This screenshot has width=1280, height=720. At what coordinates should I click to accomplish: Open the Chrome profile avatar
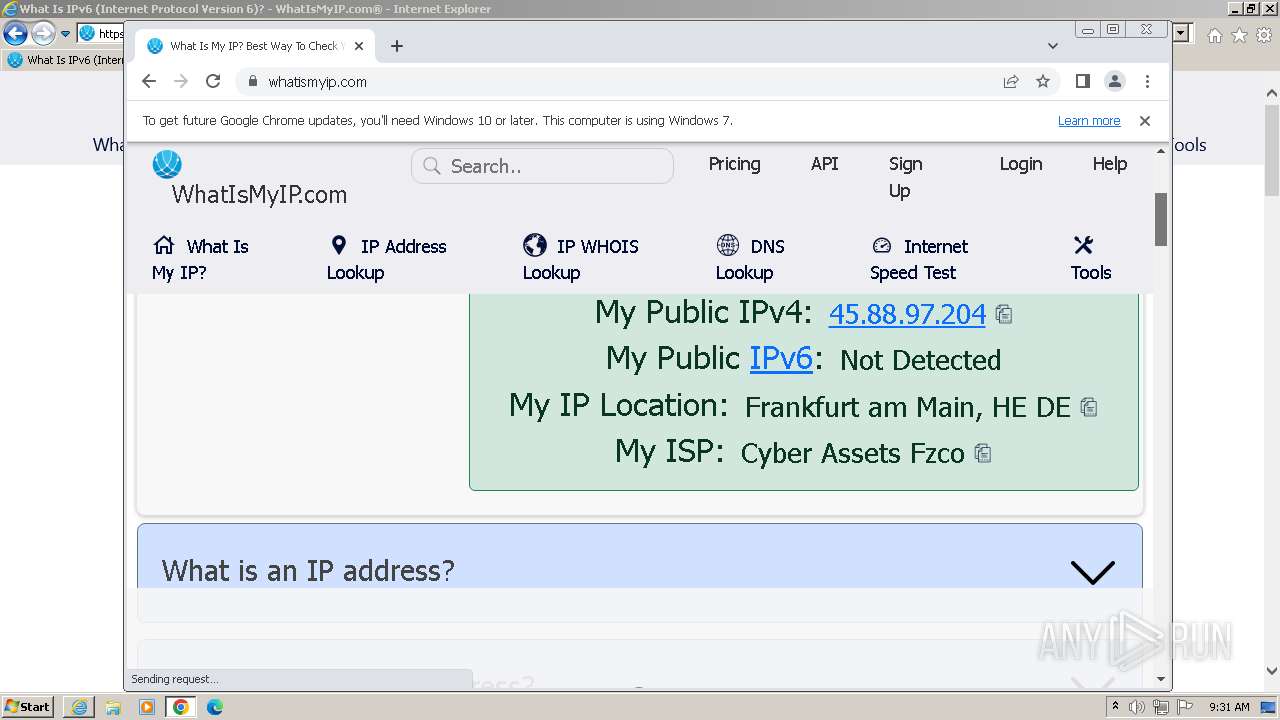click(x=1115, y=82)
